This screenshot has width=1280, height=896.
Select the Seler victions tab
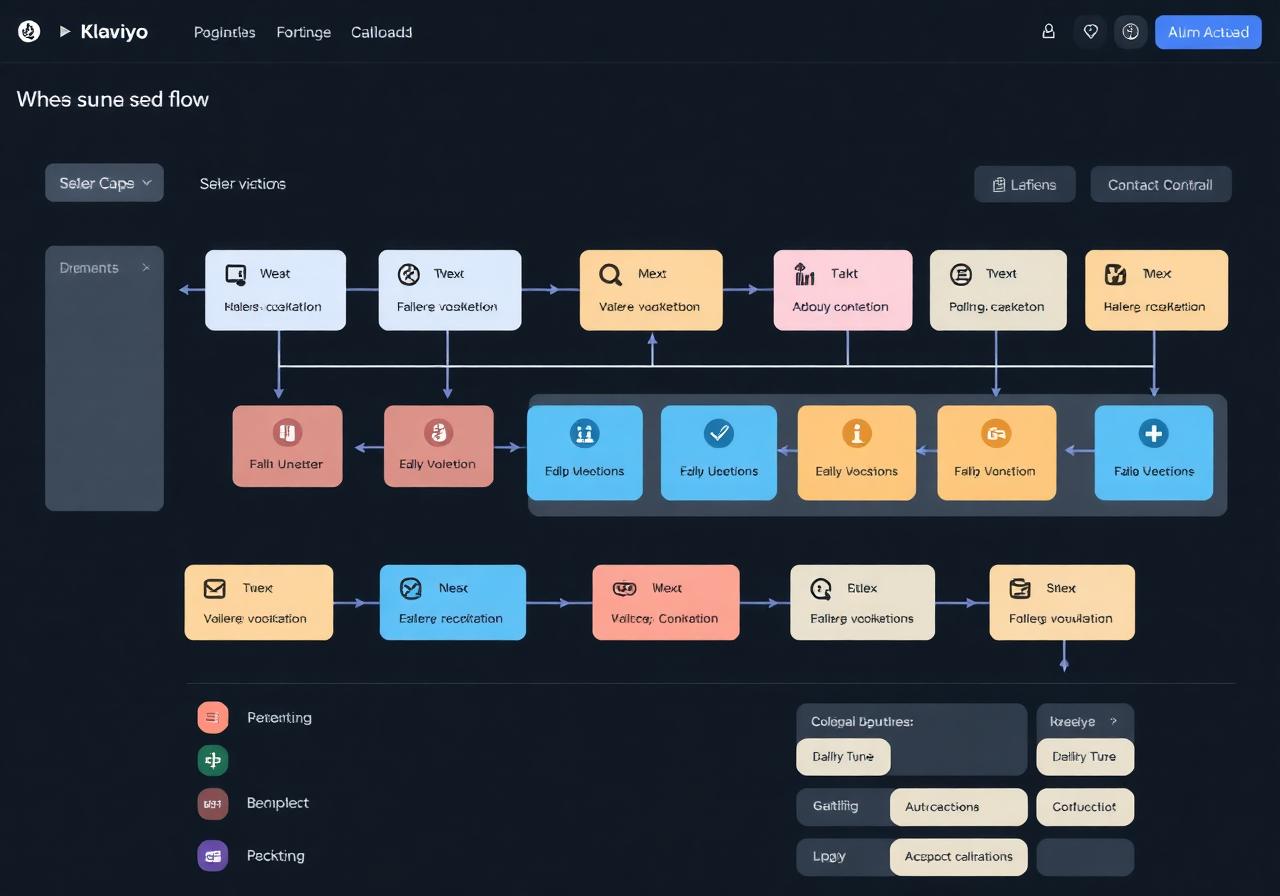(242, 184)
